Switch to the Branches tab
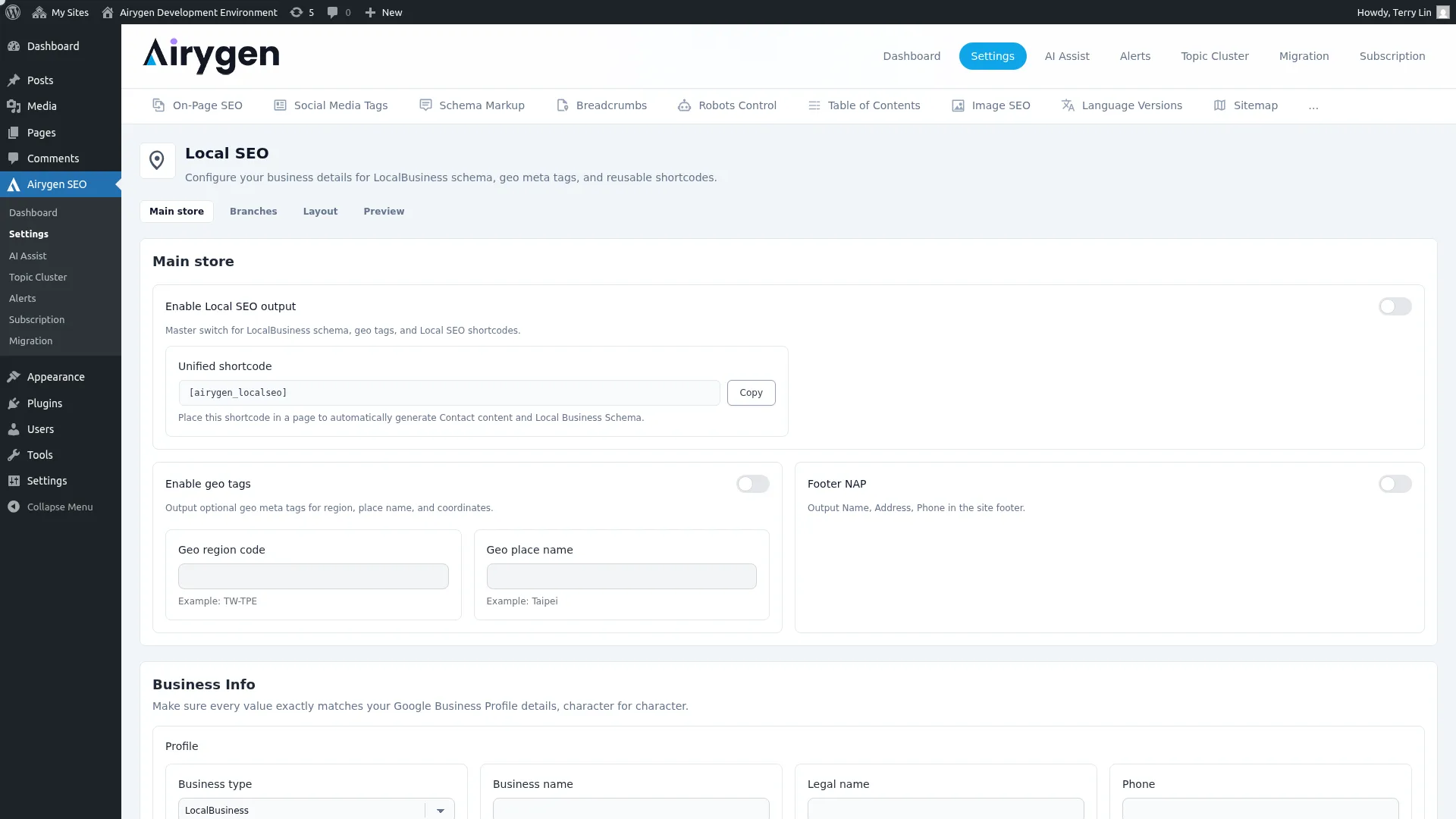1456x819 pixels. (x=253, y=212)
